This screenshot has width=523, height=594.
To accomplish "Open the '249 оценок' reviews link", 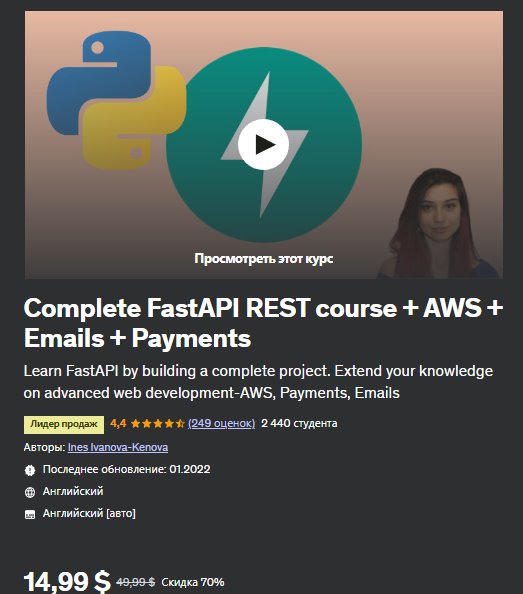I will click(x=222, y=424).
